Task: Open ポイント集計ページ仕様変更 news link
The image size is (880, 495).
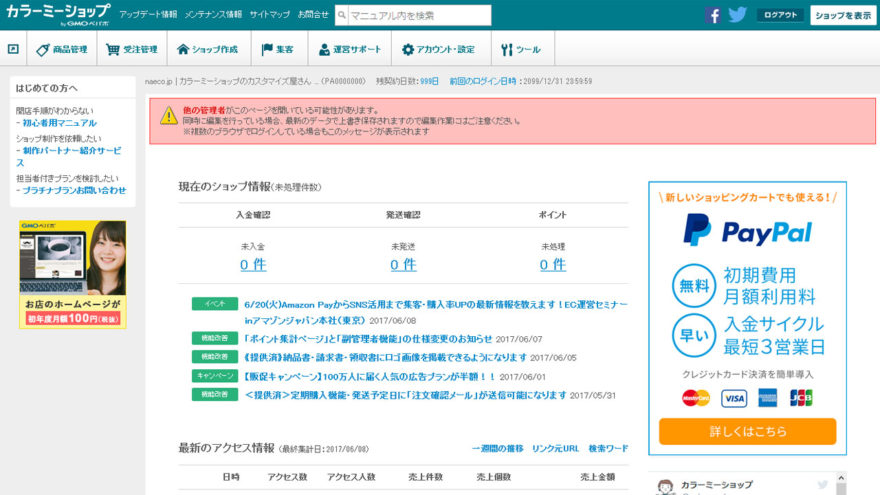Action: tap(368, 339)
